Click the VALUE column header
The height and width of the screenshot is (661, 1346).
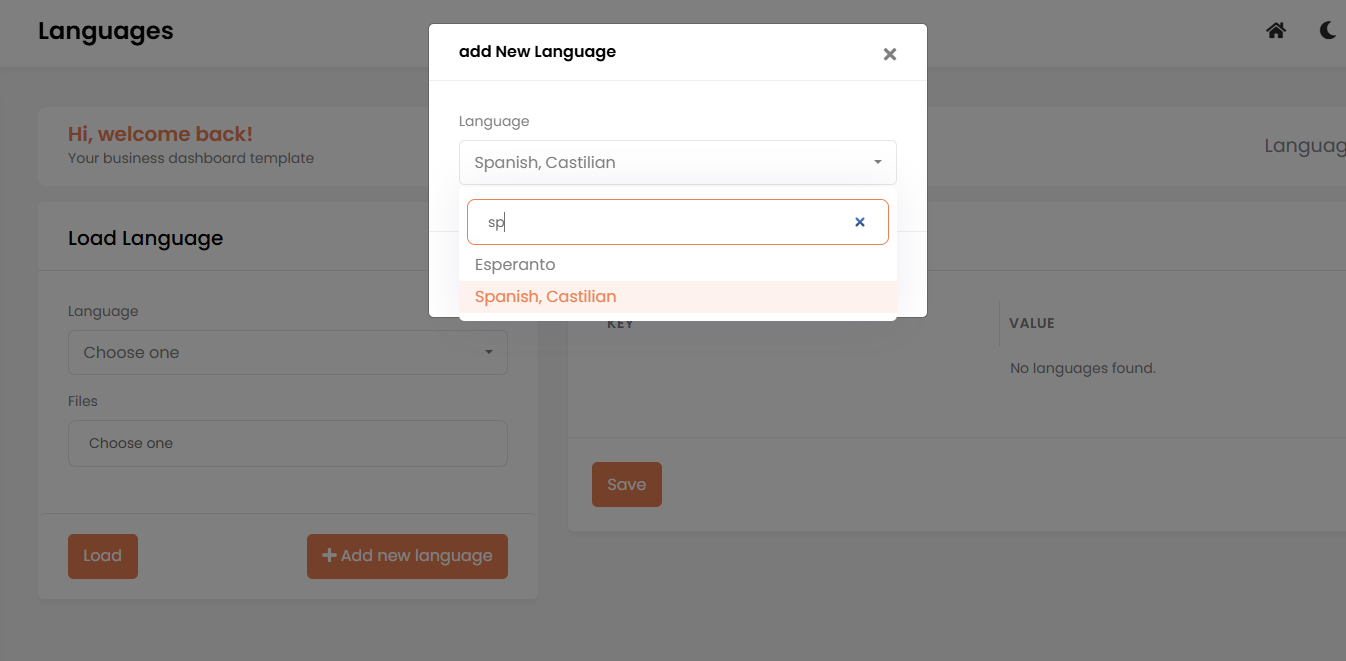[x=1031, y=323]
